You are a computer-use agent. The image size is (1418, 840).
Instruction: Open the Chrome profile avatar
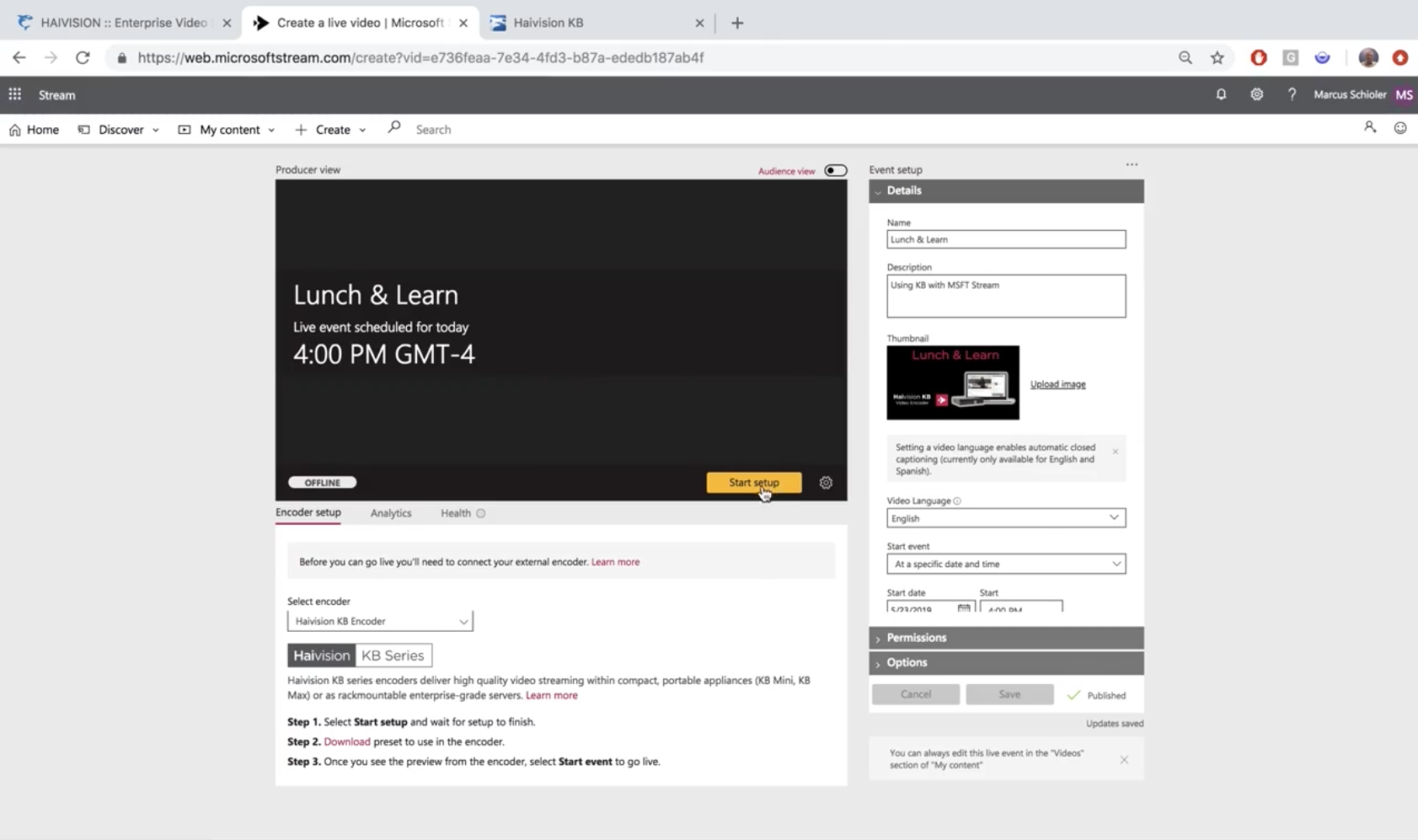(x=1368, y=57)
